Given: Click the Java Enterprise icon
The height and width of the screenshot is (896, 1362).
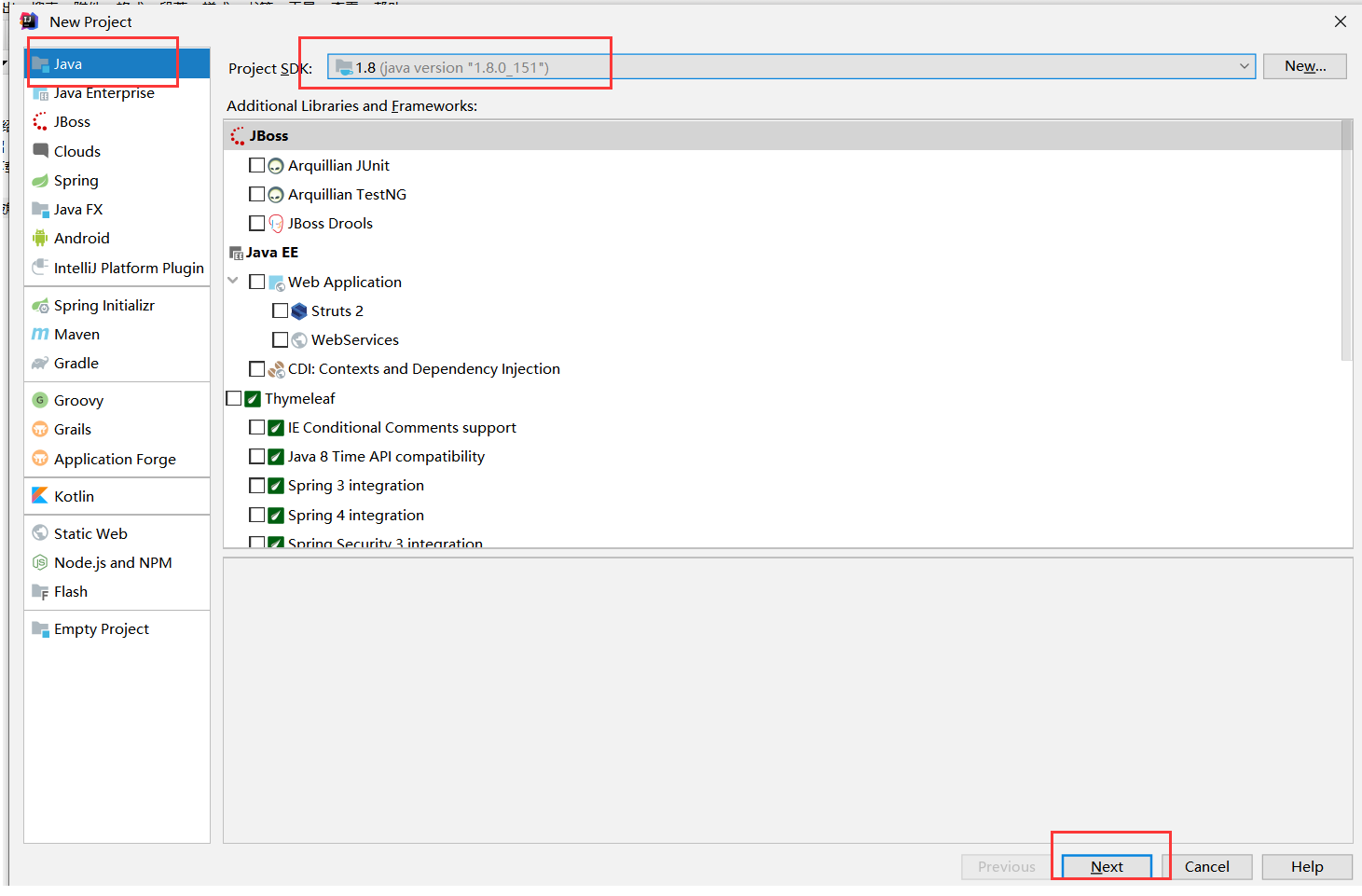Looking at the screenshot, I should click(40, 93).
